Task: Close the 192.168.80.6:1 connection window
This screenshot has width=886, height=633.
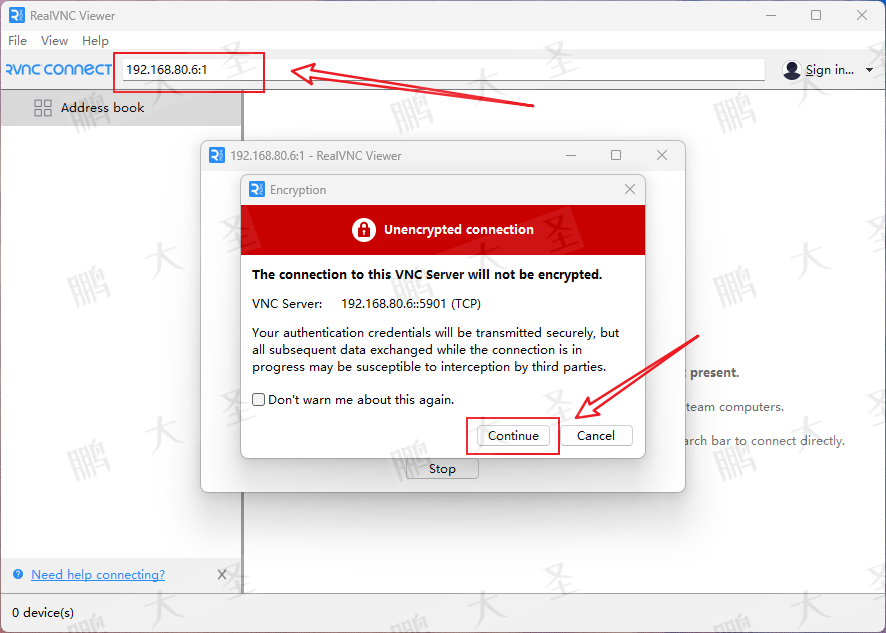Action: coord(662,155)
